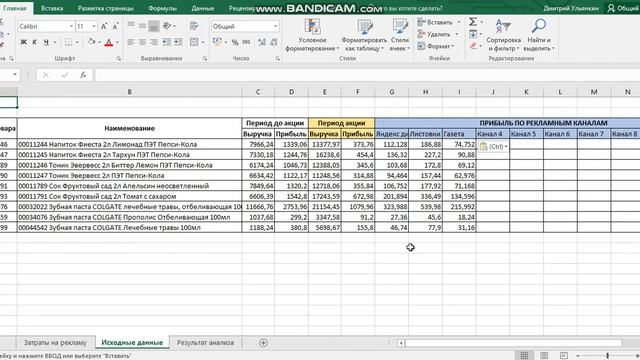This screenshot has height=360, width=640.
Task: Toggle middle vertical alignment
Action: [x=142, y=26]
